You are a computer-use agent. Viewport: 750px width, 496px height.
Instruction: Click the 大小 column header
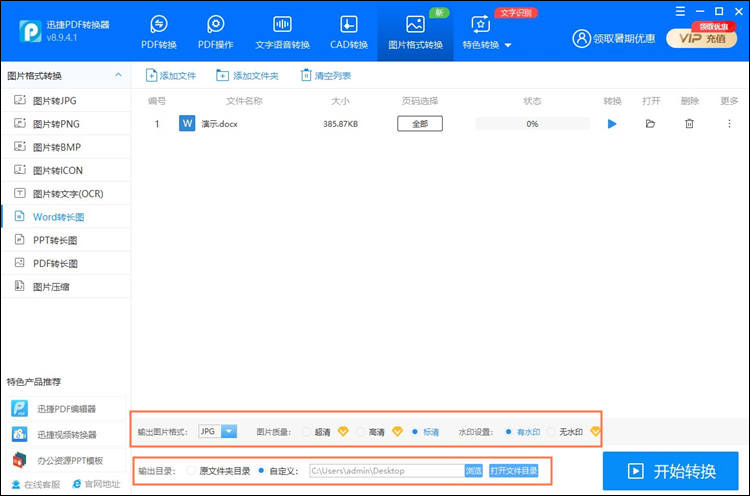click(x=340, y=101)
